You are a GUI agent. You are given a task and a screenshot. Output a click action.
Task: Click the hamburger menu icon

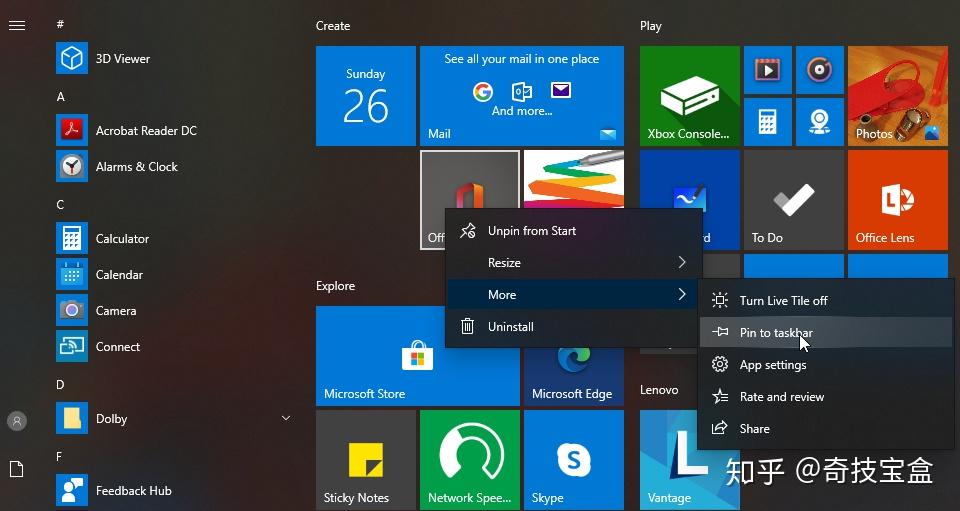(17, 26)
